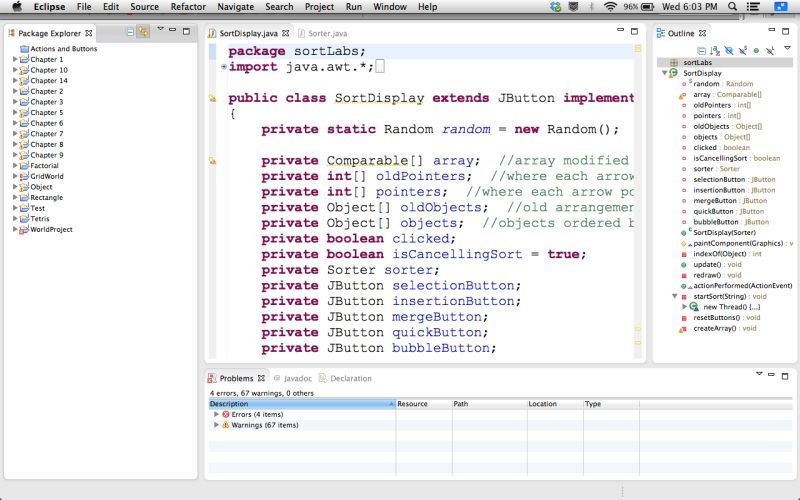
Task: Select Factorial project icon
Action: 24,165
